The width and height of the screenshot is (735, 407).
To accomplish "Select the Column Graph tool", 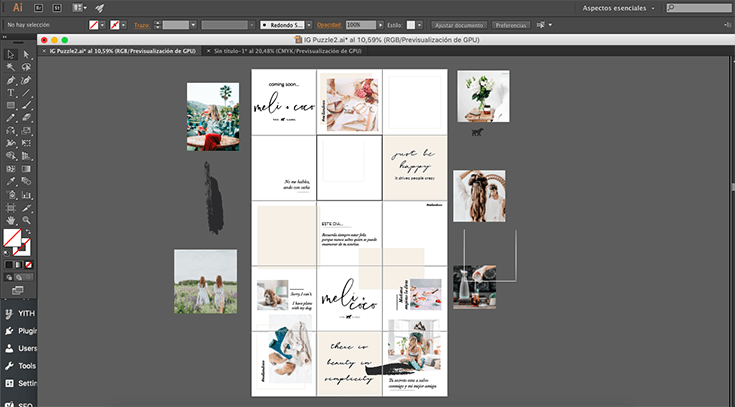I will point(26,194).
